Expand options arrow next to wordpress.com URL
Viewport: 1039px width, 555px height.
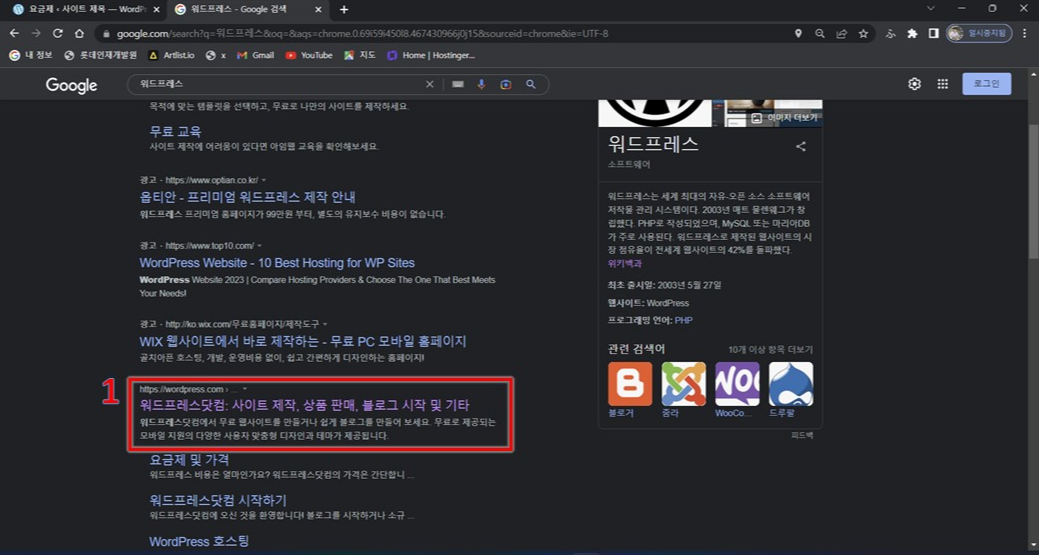245,389
